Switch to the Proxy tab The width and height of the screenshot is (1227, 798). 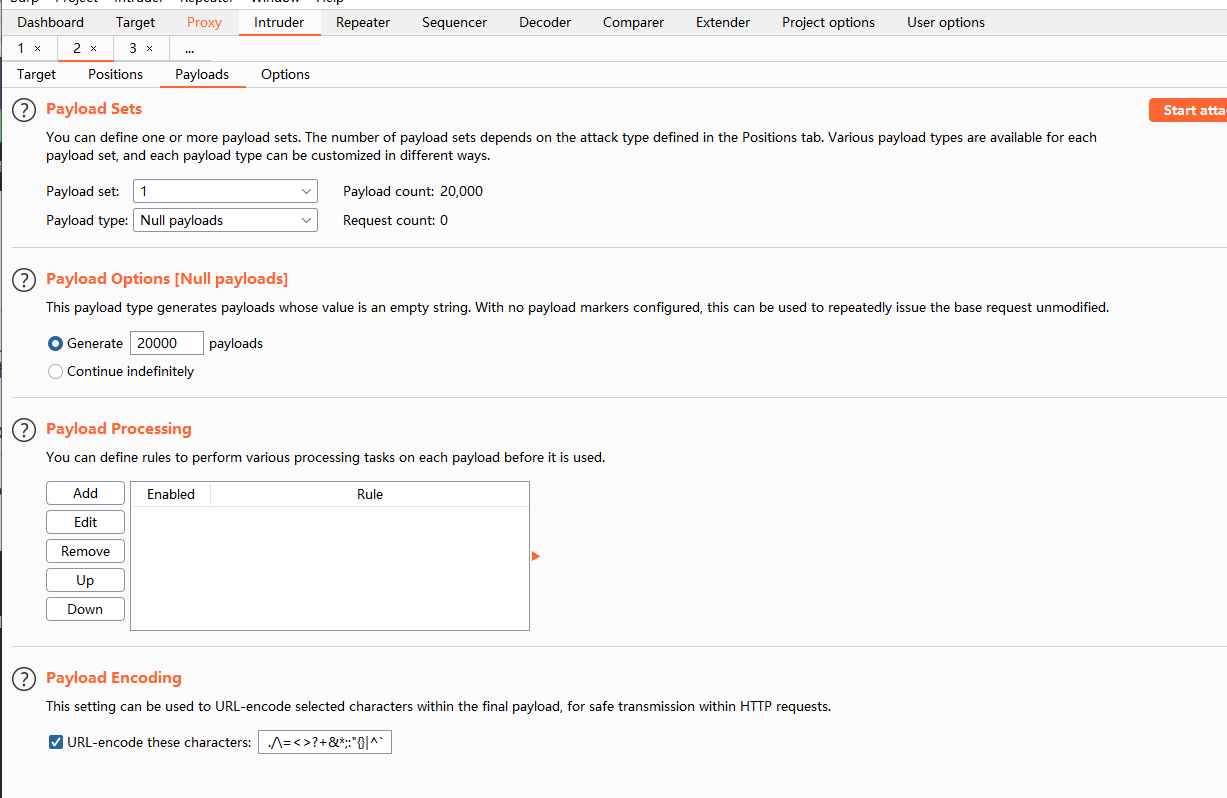pos(205,22)
